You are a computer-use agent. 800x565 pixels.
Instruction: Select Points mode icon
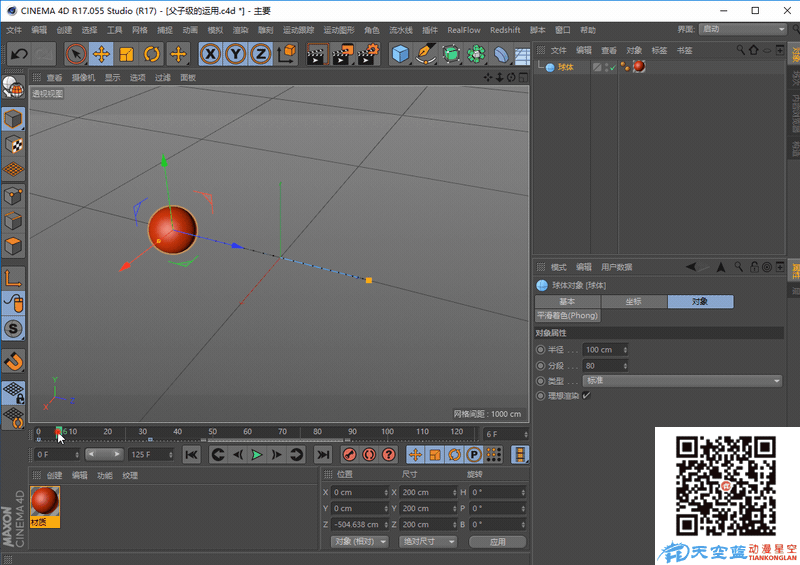(13, 195)
